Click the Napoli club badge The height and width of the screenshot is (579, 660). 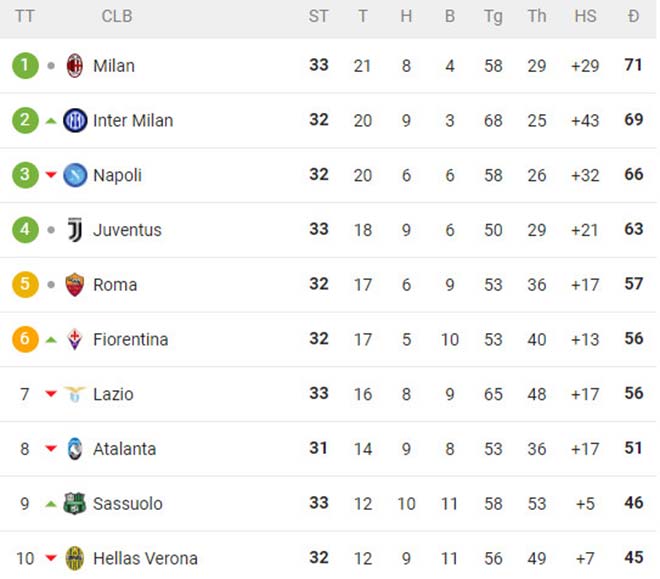click(75, 176)
